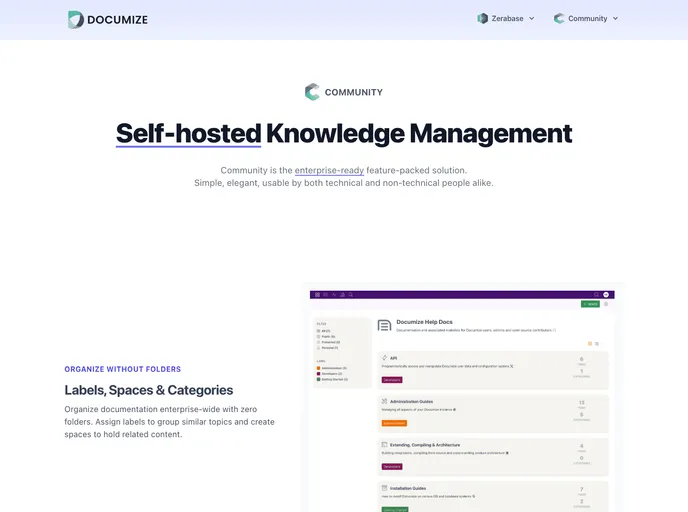Open the Community menu in the header

point(586,18)
